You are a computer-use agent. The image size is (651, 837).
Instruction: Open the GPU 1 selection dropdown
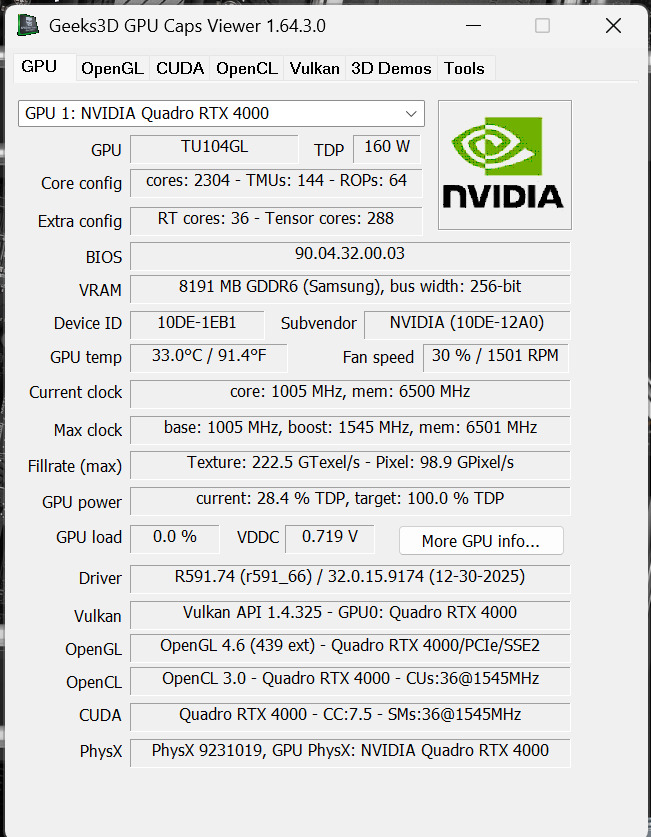(221, 114)
